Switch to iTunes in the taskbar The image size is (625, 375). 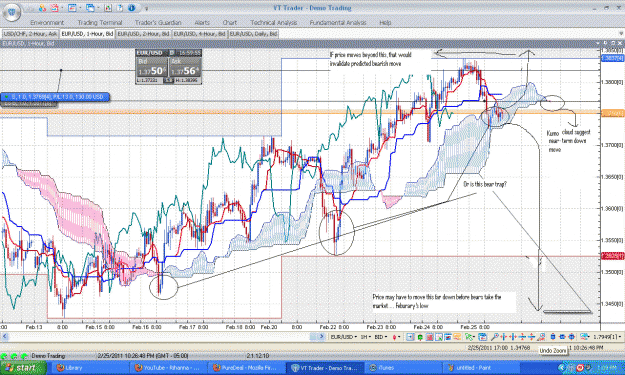click(403, 368)
